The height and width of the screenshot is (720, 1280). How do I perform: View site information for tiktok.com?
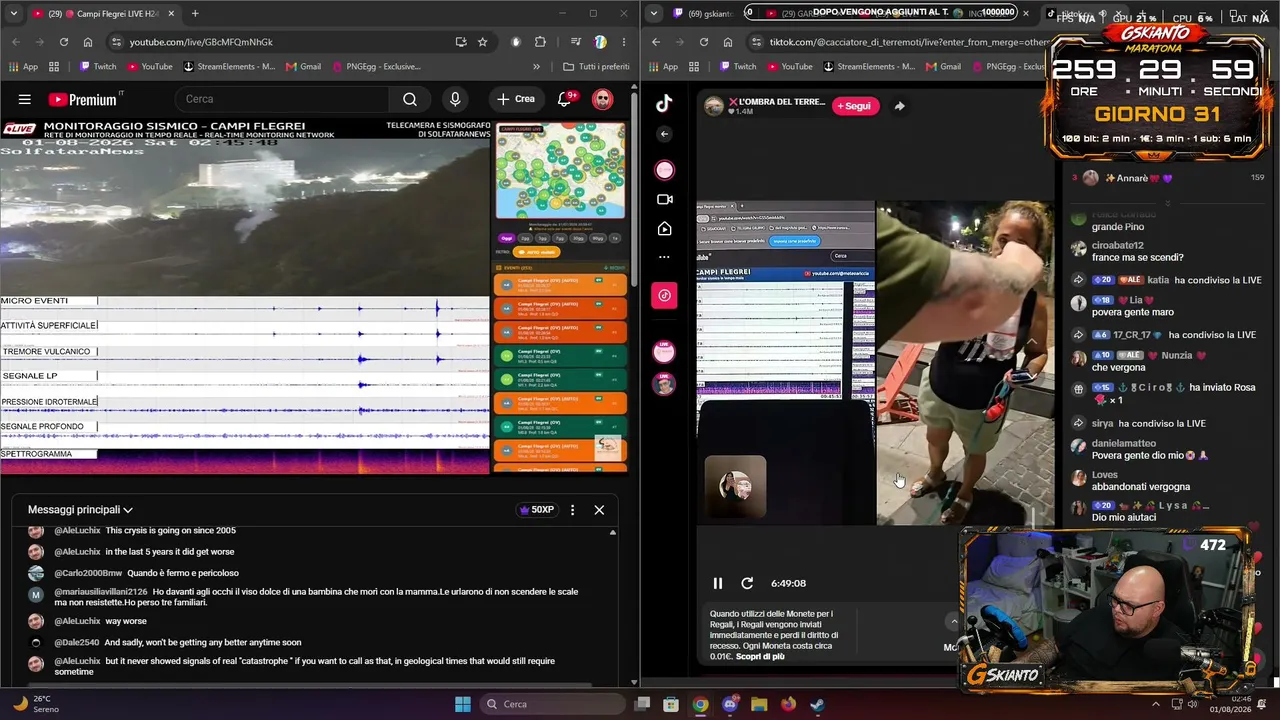pyautogui.click(x=757, y=42)
